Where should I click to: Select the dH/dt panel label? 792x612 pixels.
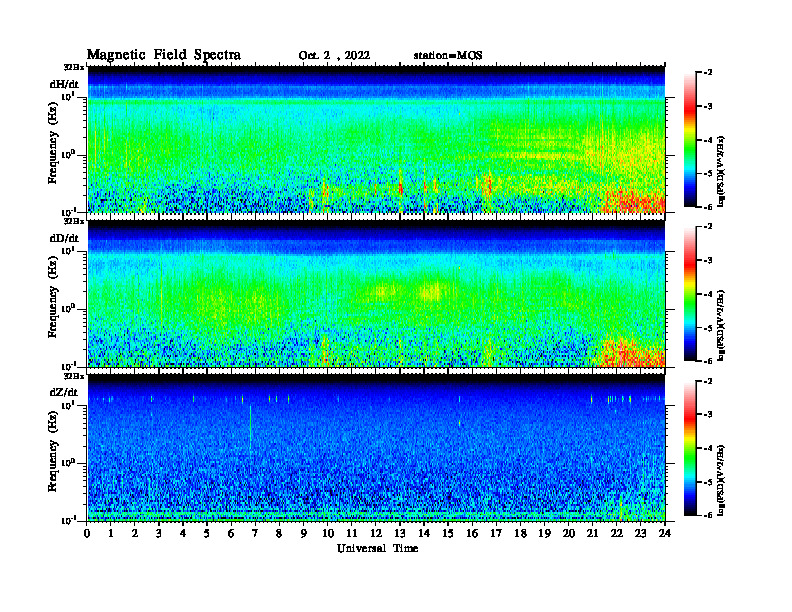click(x=64, y=84)
